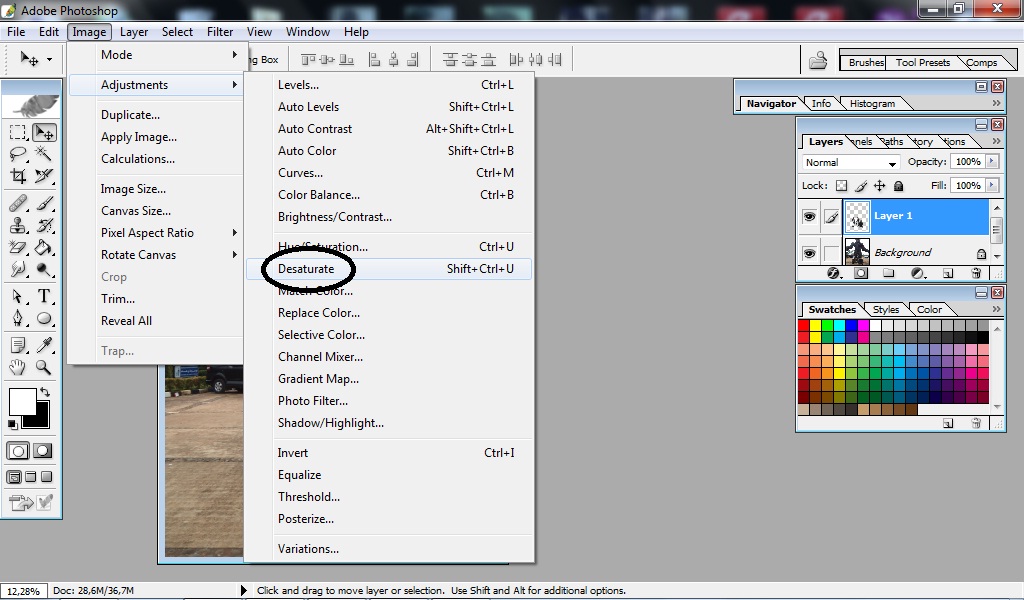This screenshot has width=1024, height=600.
Task: Open the File Browser icon
Action: click(x=818, y=61)
